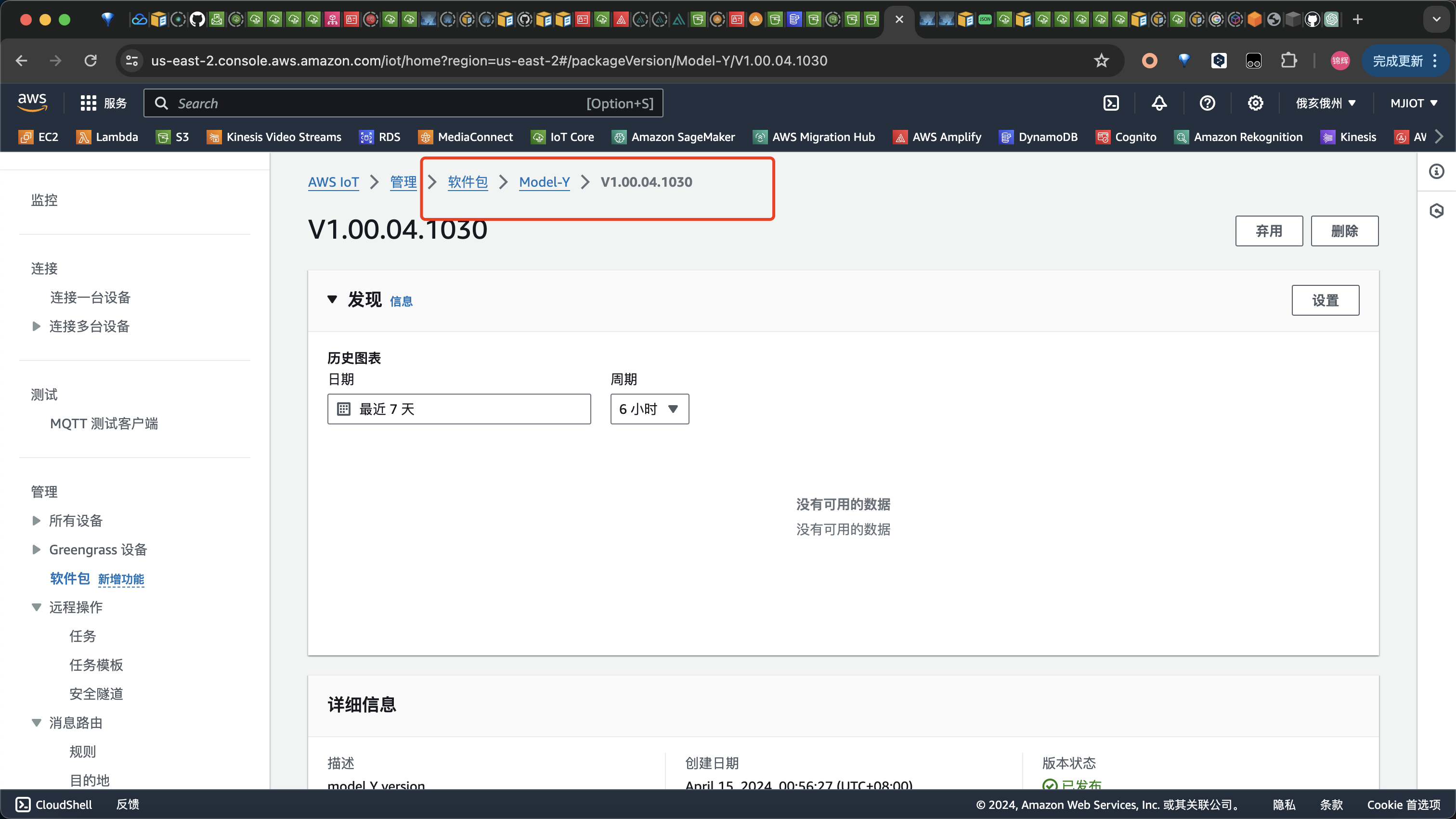
Task: Open 任务模板 sidebar item
Action: [x=96, y=665]
